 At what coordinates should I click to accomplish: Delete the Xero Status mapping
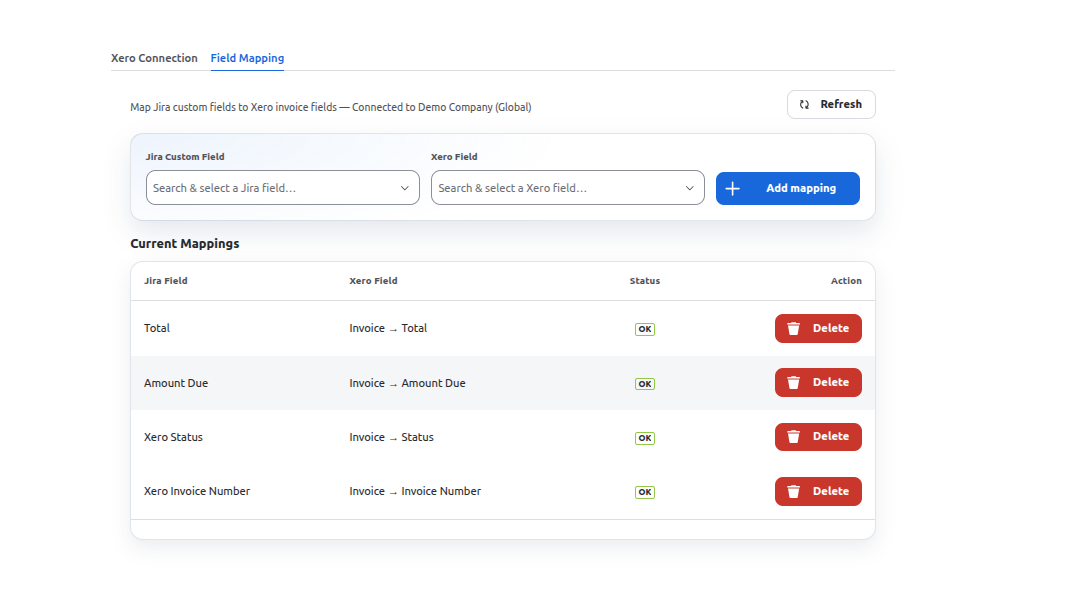(818, 437)
